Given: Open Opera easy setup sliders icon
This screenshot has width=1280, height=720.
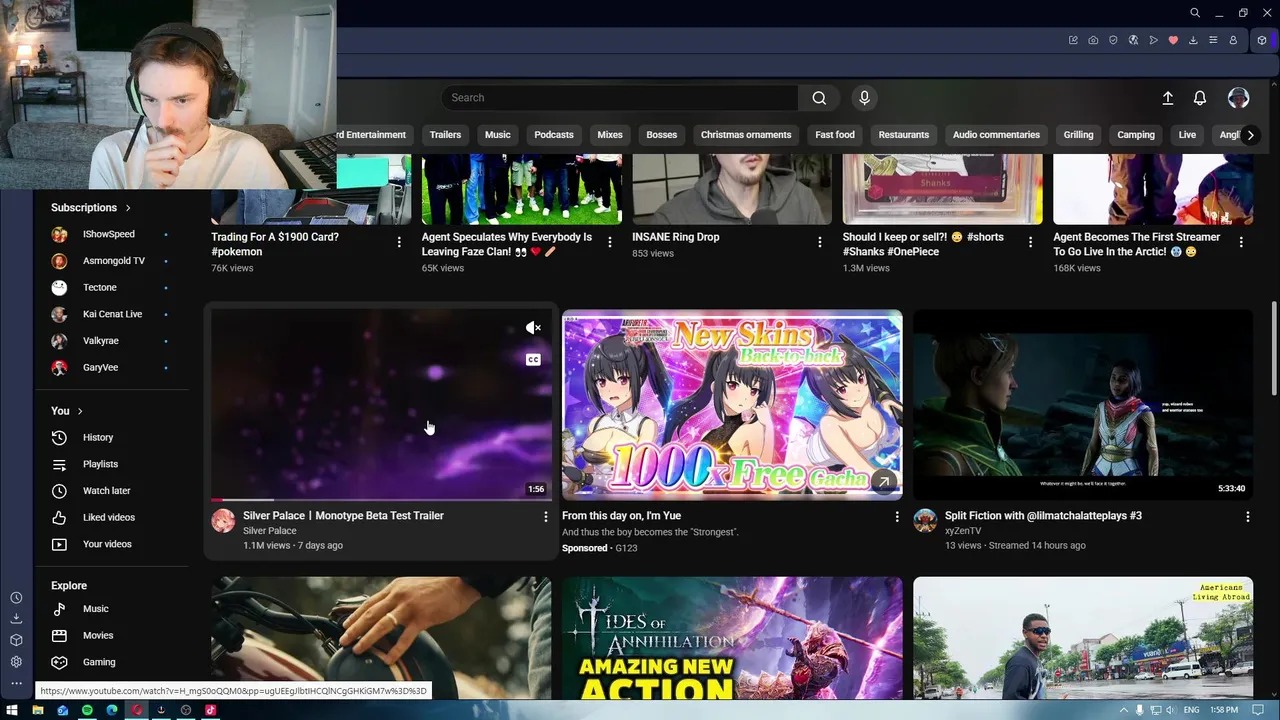Looking at the screenshot, I should tap(1213, 40).
